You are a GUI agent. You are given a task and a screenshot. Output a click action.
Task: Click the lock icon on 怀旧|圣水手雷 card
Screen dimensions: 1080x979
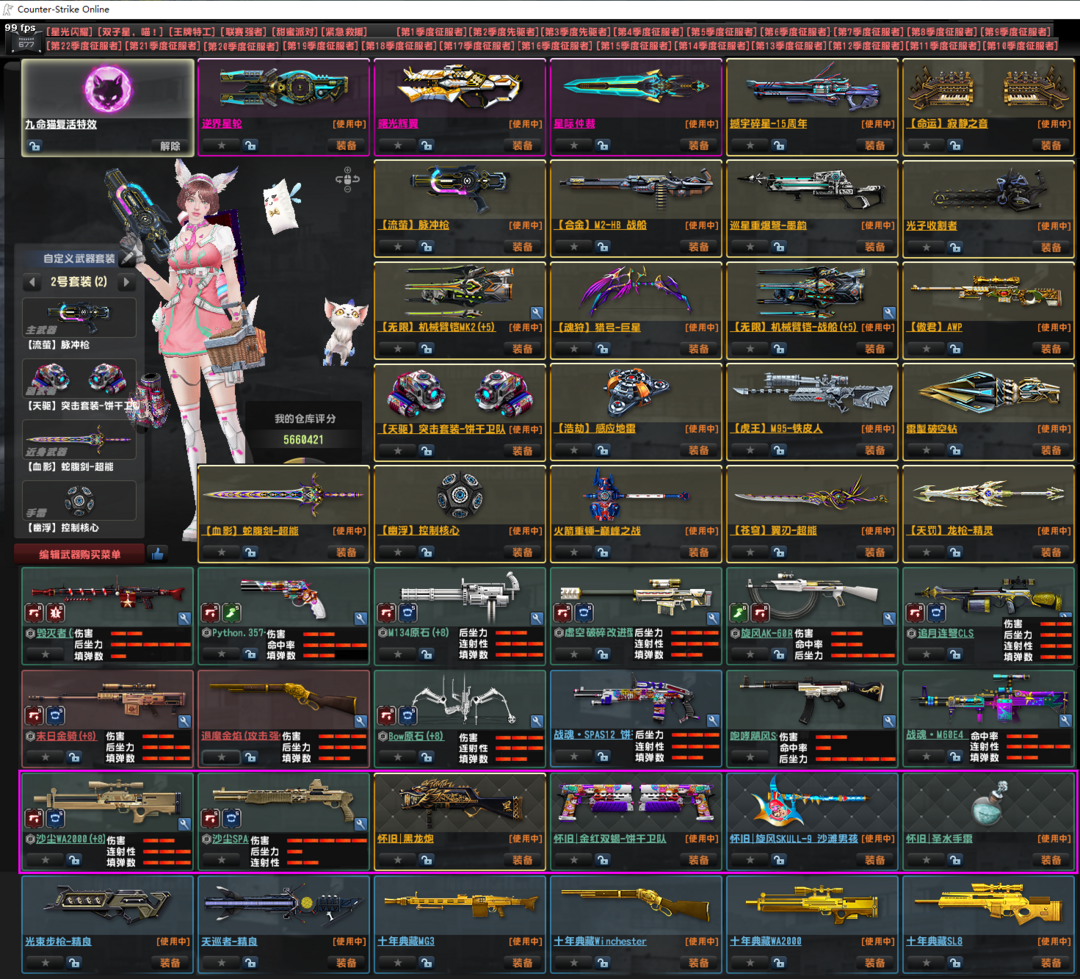pyautogui.click(x=955, y=860)
